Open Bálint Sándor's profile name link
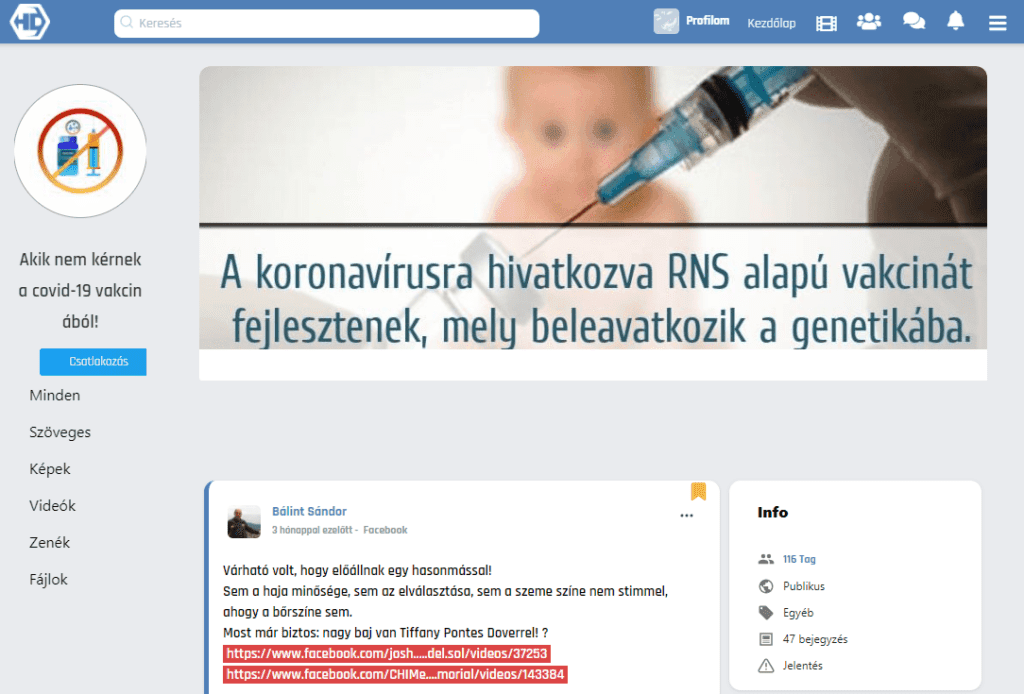This screenshot has width=1024, height=694. 309,511
